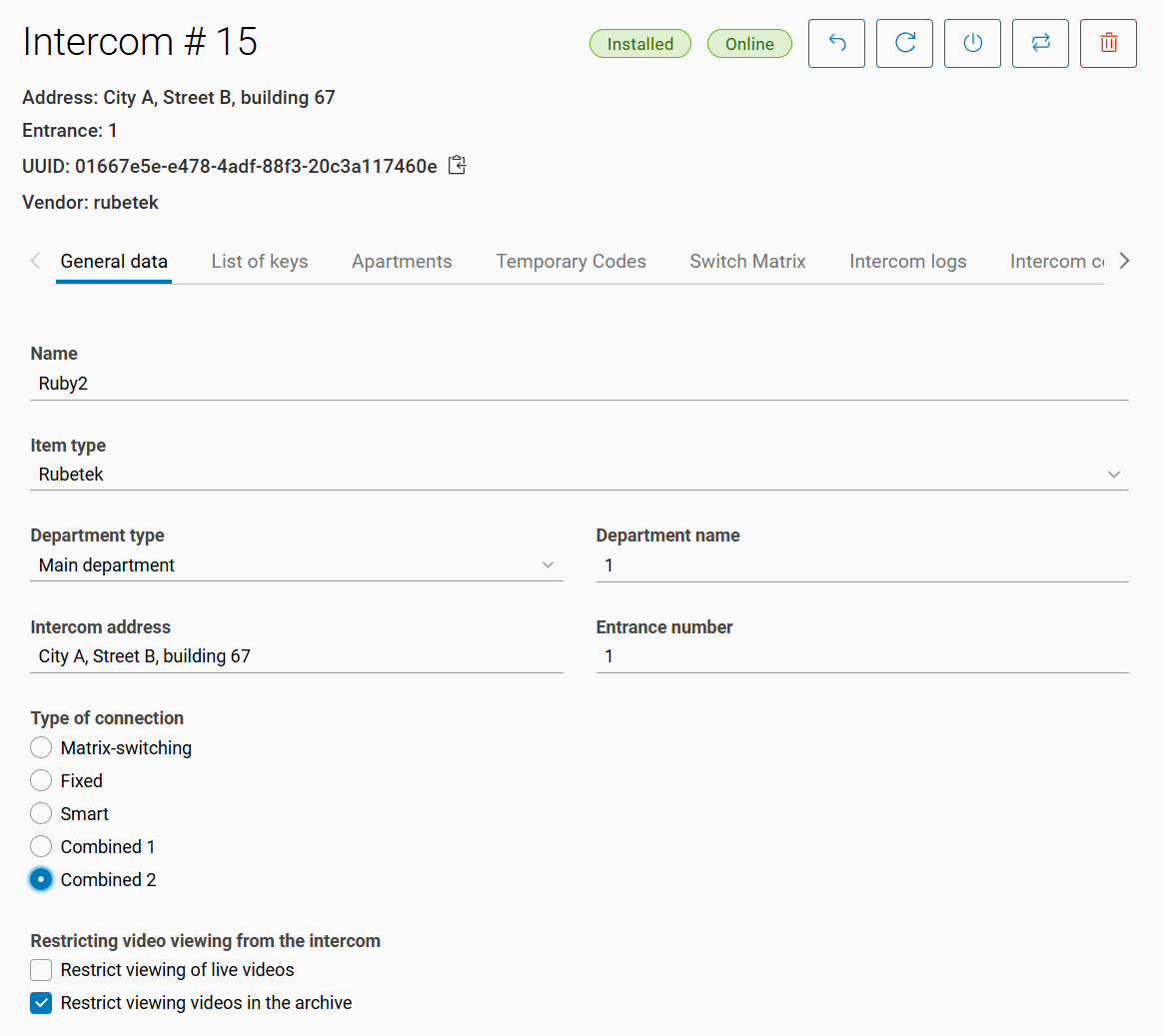The image size is (1163, 1036).
Task: Click the Name input field
Action: point(580,384)
